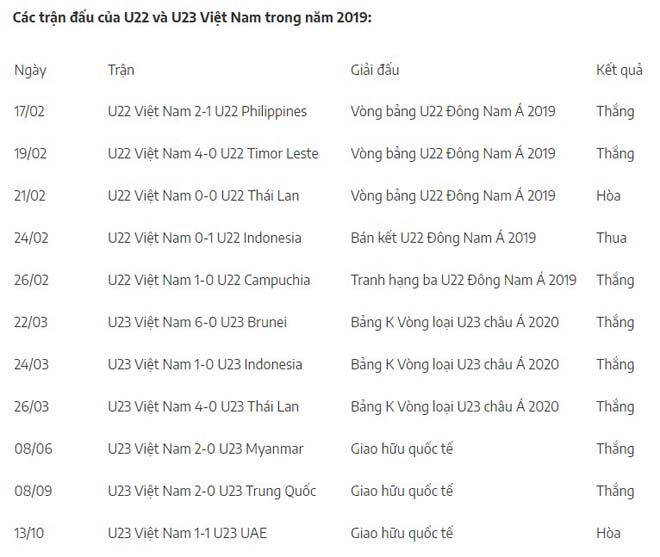Select the U23 Việt Nam 2-0 Myanmar match
This screenshot has width=660, height=557.
click(205, 449)
